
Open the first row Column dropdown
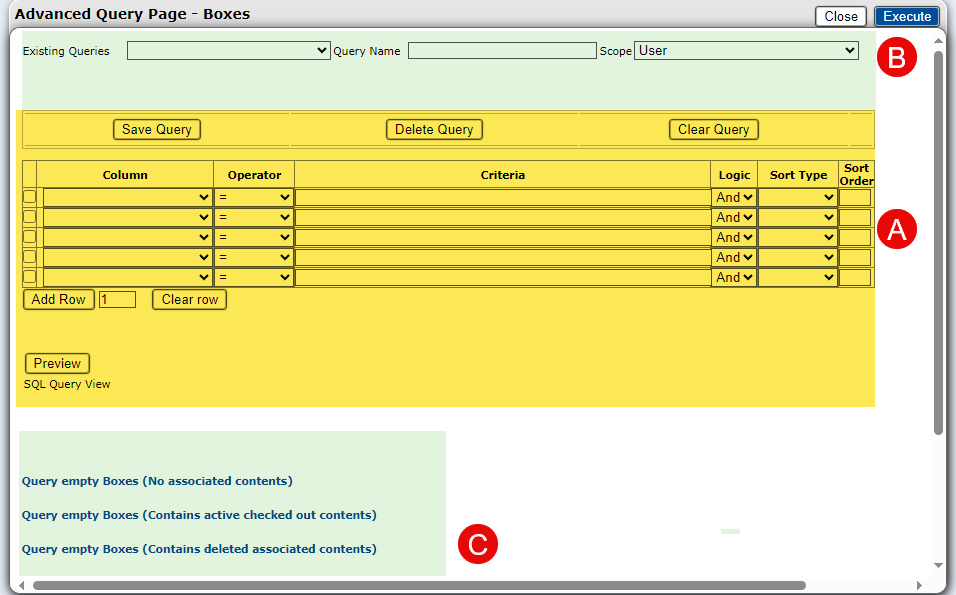(x=127, y=198)
